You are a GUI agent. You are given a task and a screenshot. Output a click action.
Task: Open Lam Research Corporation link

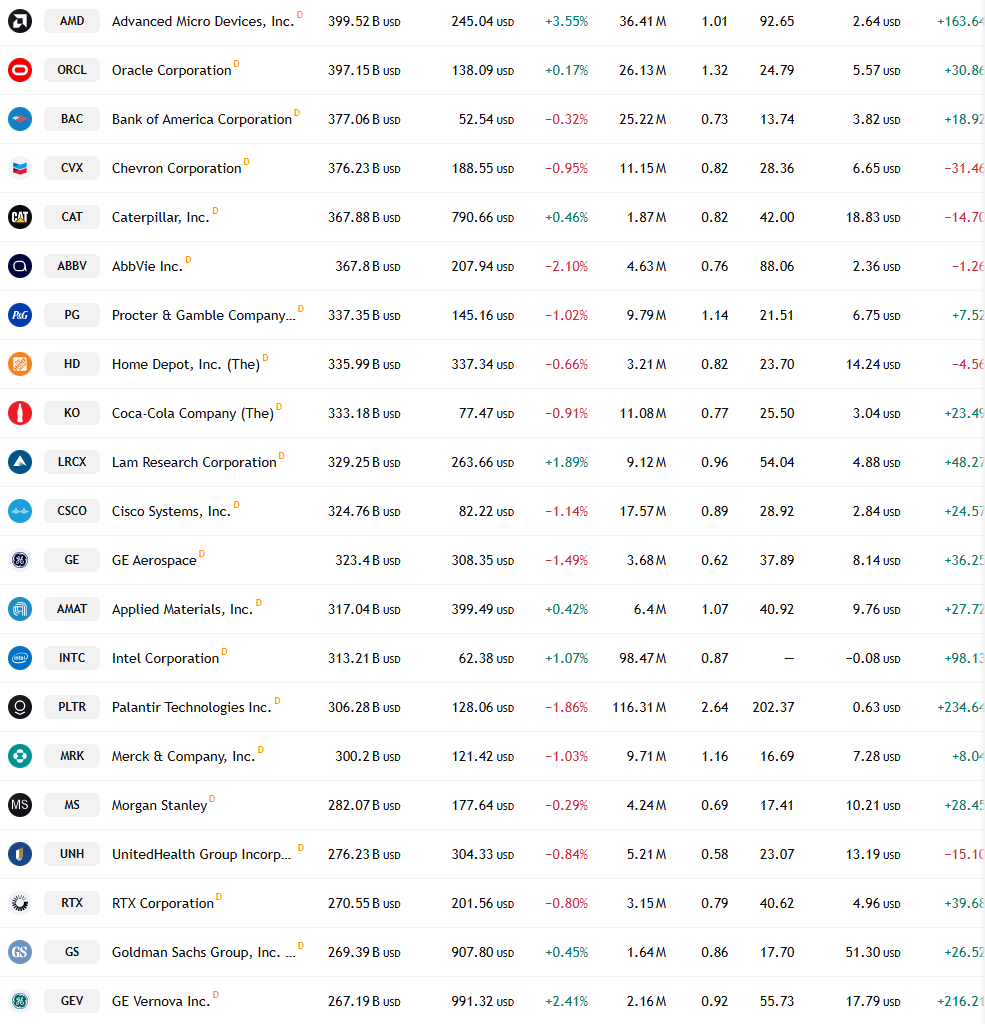[x=194, y=462]
